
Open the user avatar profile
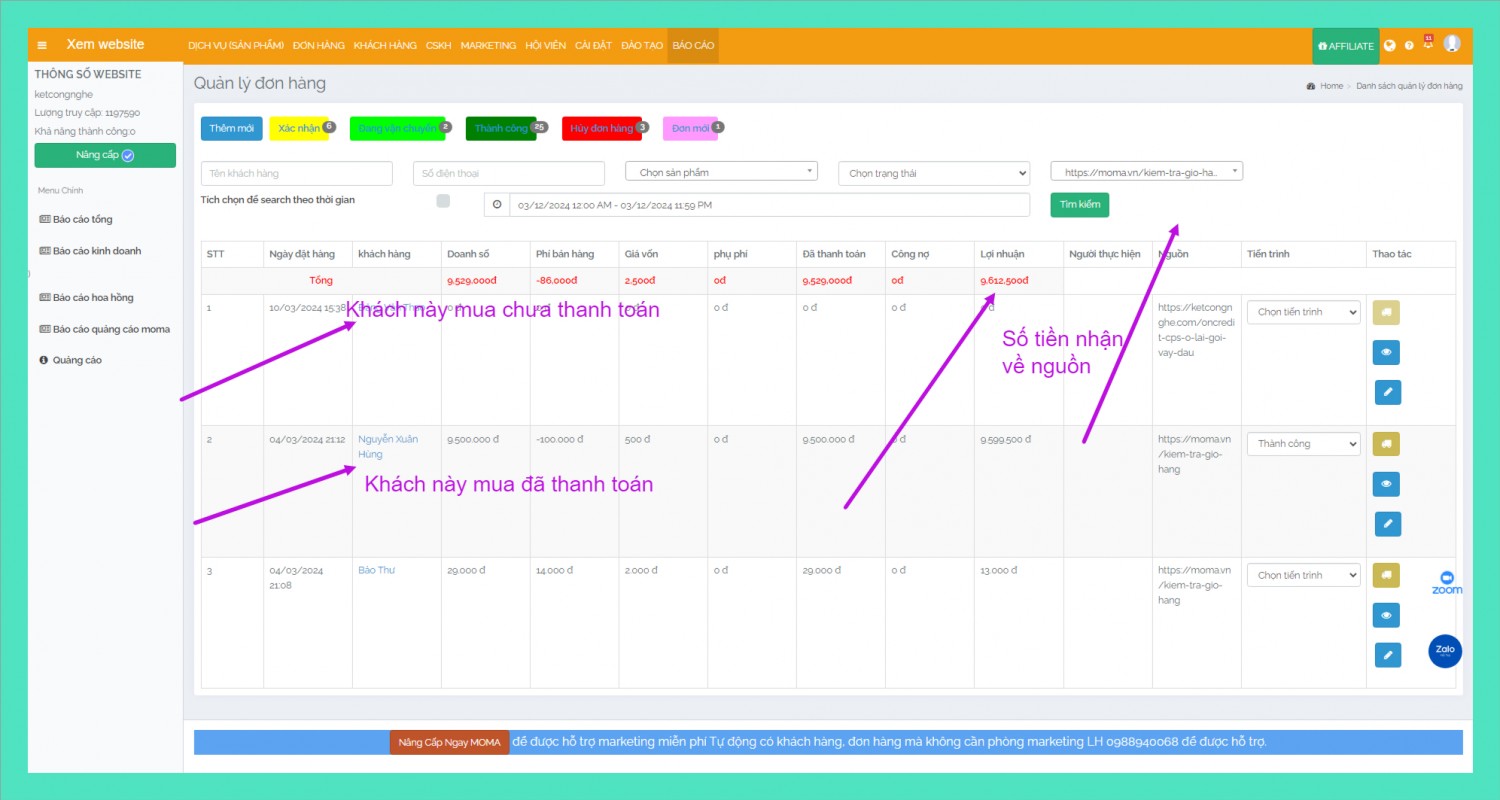click(x=1452, y=44)
